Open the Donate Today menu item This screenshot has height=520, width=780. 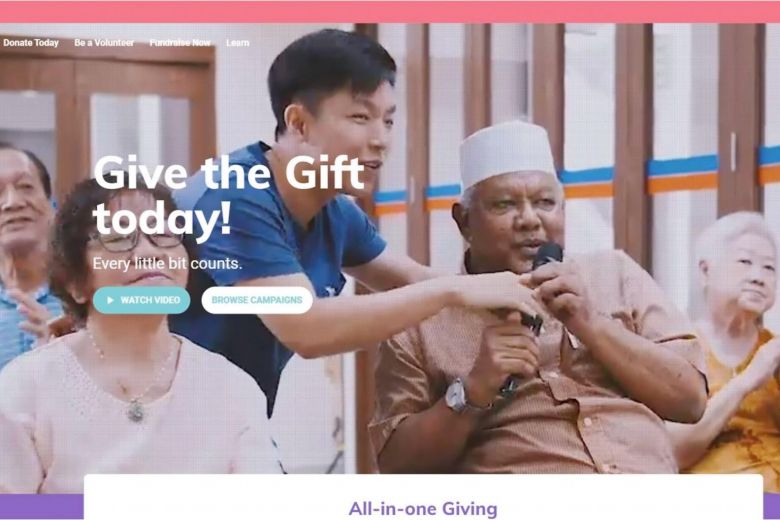pyautogui.click(x=31, y=43)
